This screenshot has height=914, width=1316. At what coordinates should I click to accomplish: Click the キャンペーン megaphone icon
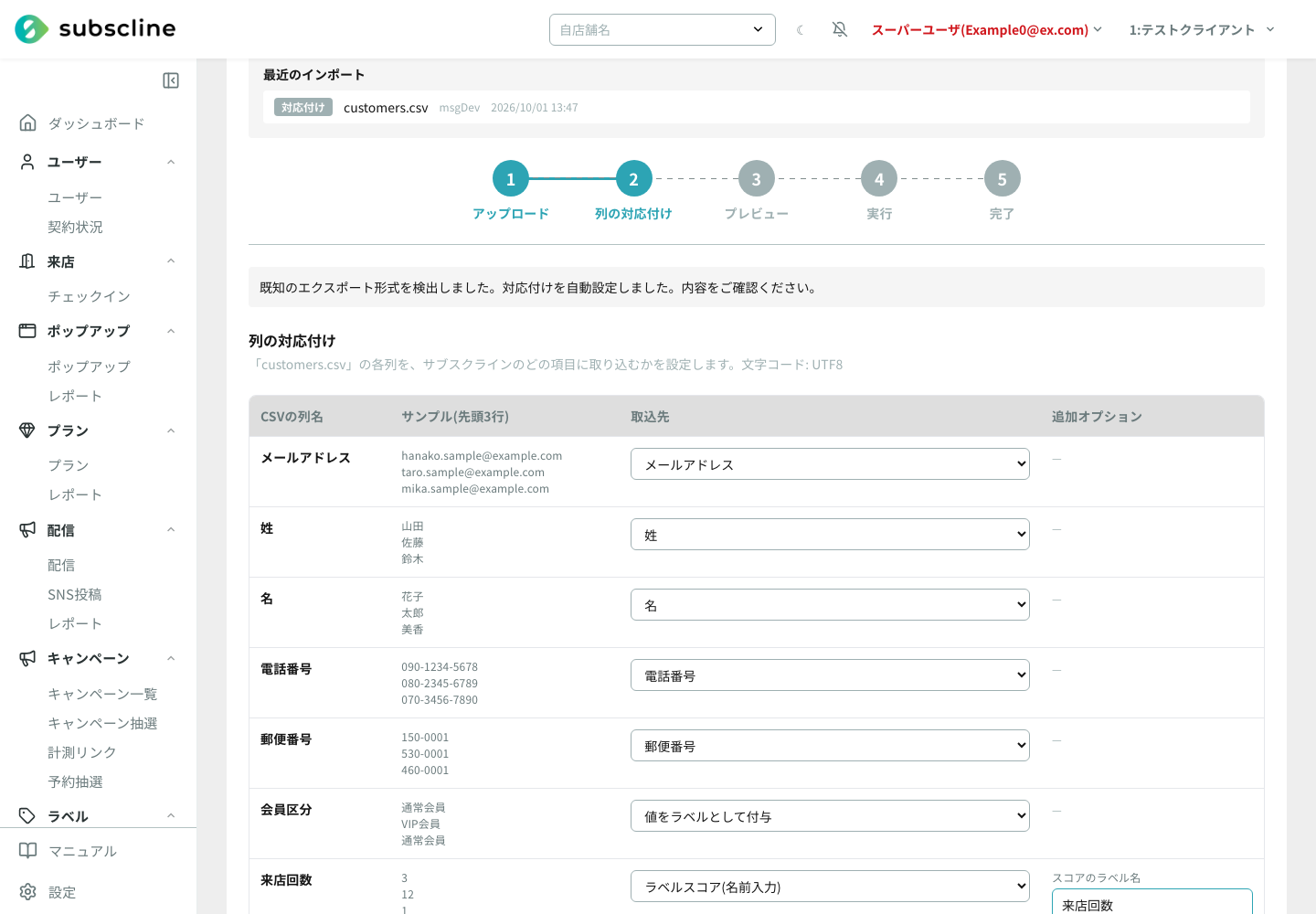coord(27,658)
